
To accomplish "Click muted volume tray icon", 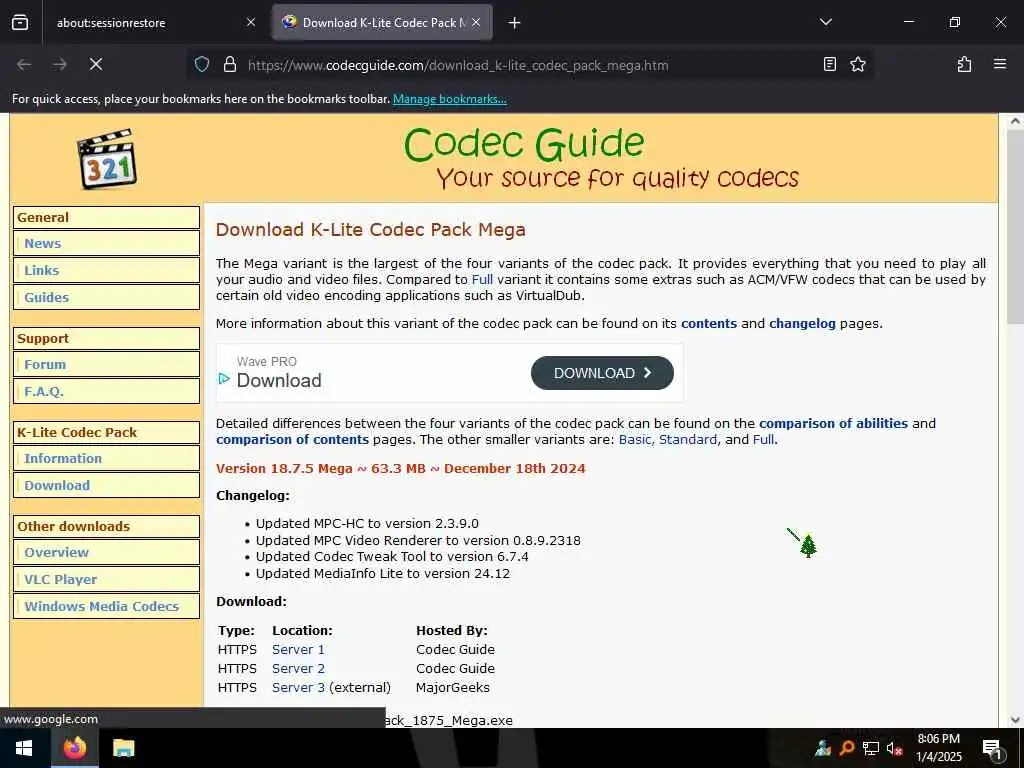I will click(895, 748).
